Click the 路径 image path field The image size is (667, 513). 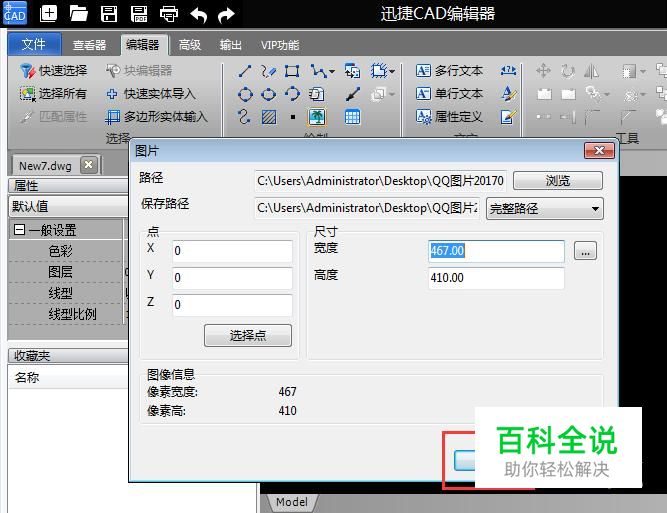tap(380, 181)
